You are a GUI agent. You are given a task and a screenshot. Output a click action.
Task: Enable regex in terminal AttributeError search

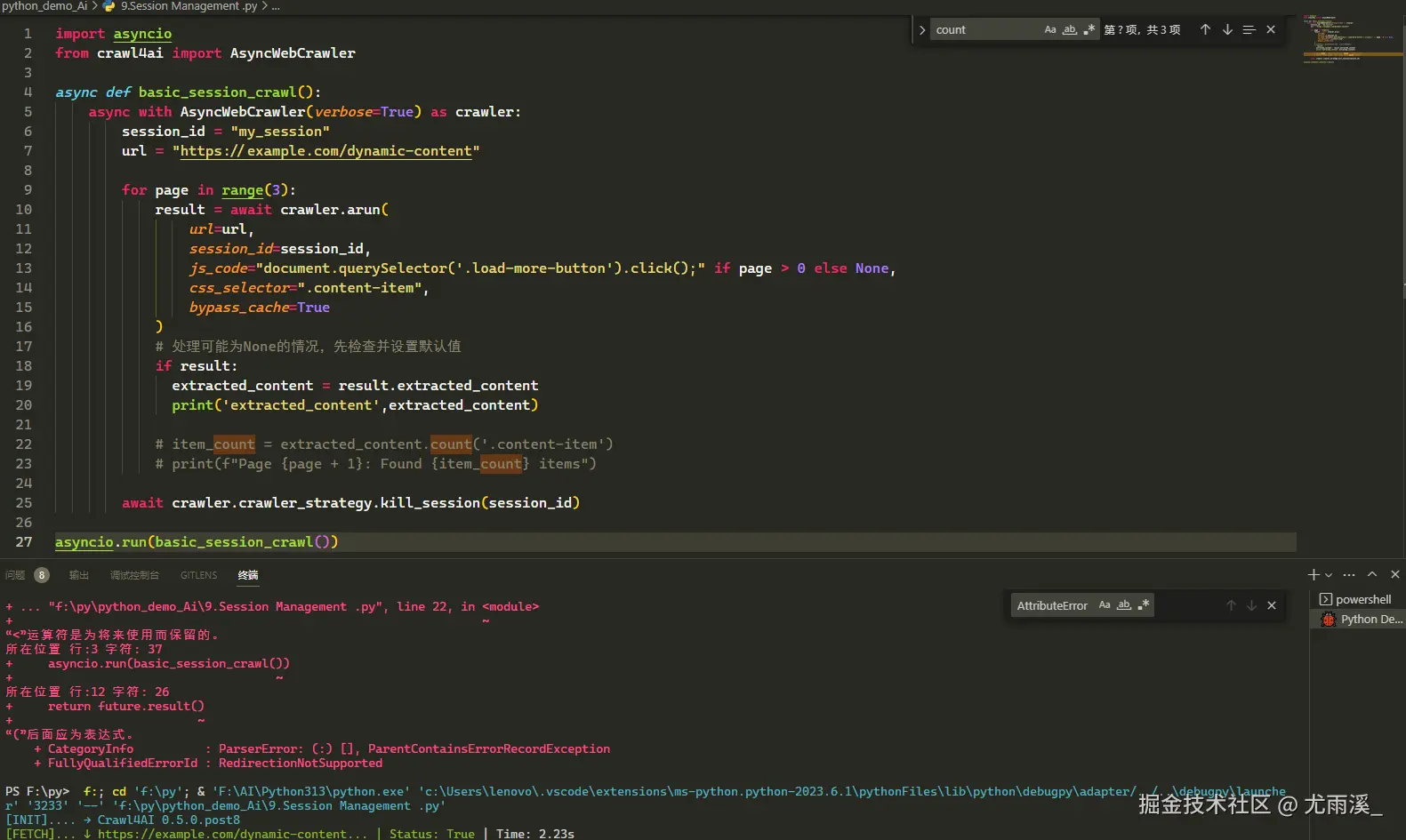[1144, 605]
